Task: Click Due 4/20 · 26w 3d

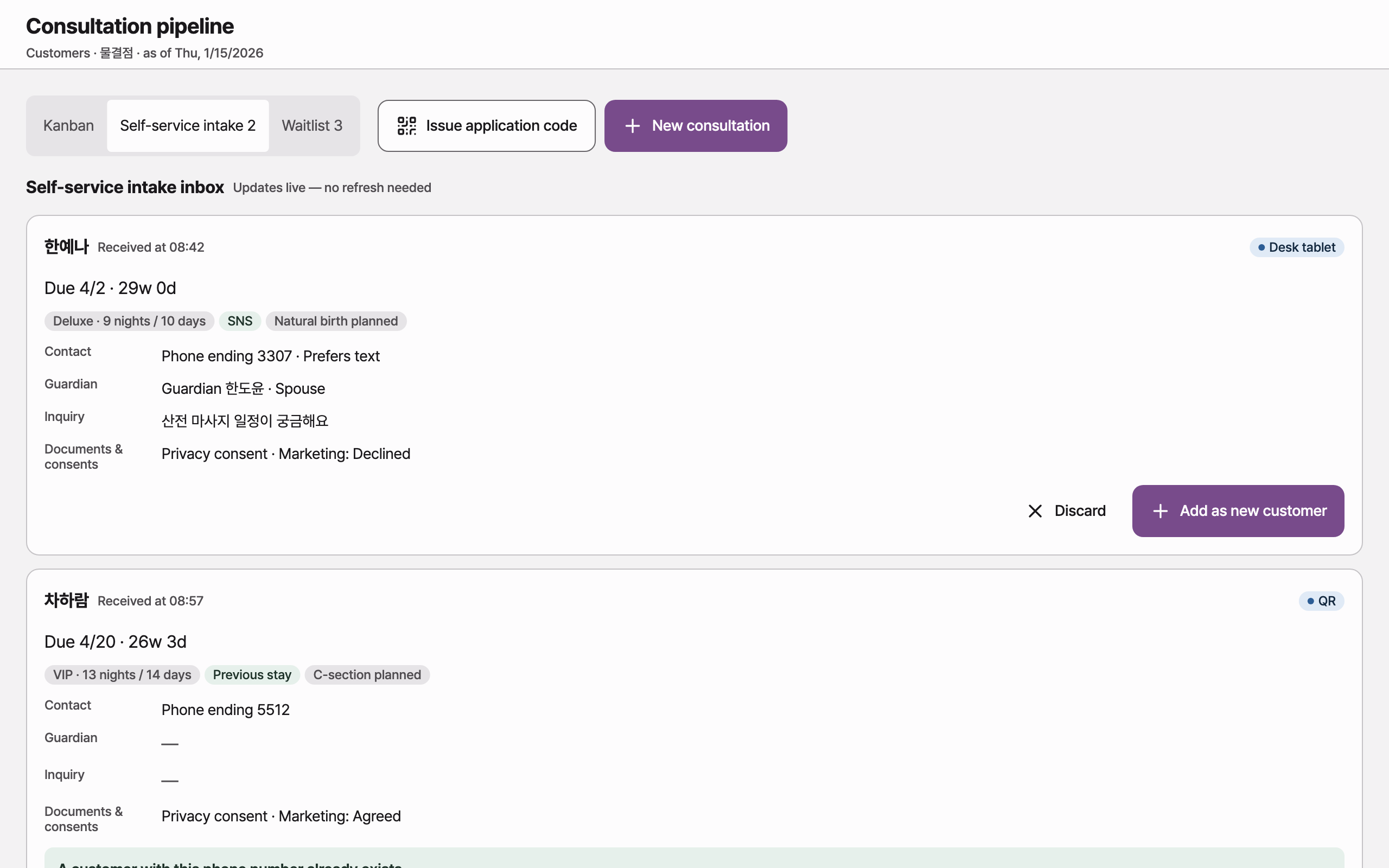Action: pyautogui.click(x=116, y=641)
